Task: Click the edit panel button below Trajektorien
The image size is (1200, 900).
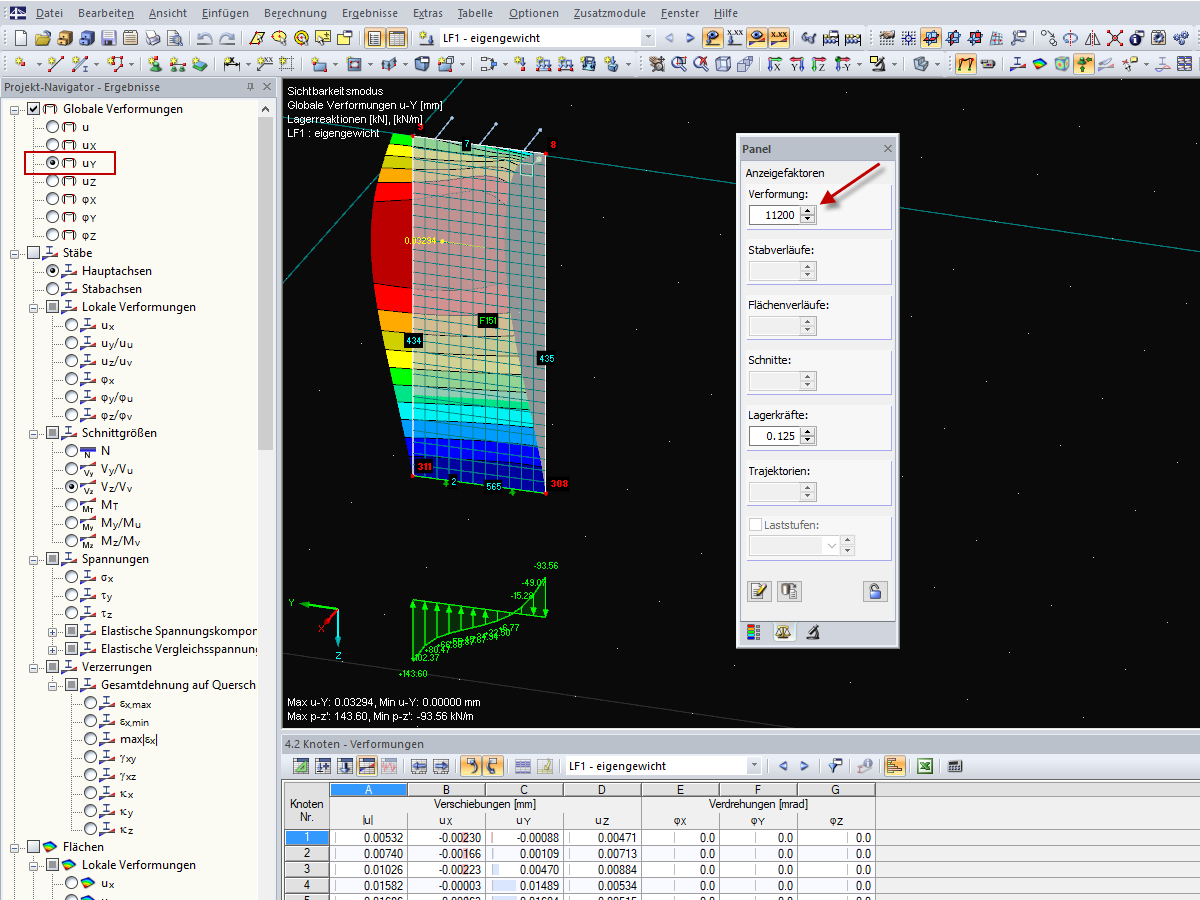Action: point(759,591)
